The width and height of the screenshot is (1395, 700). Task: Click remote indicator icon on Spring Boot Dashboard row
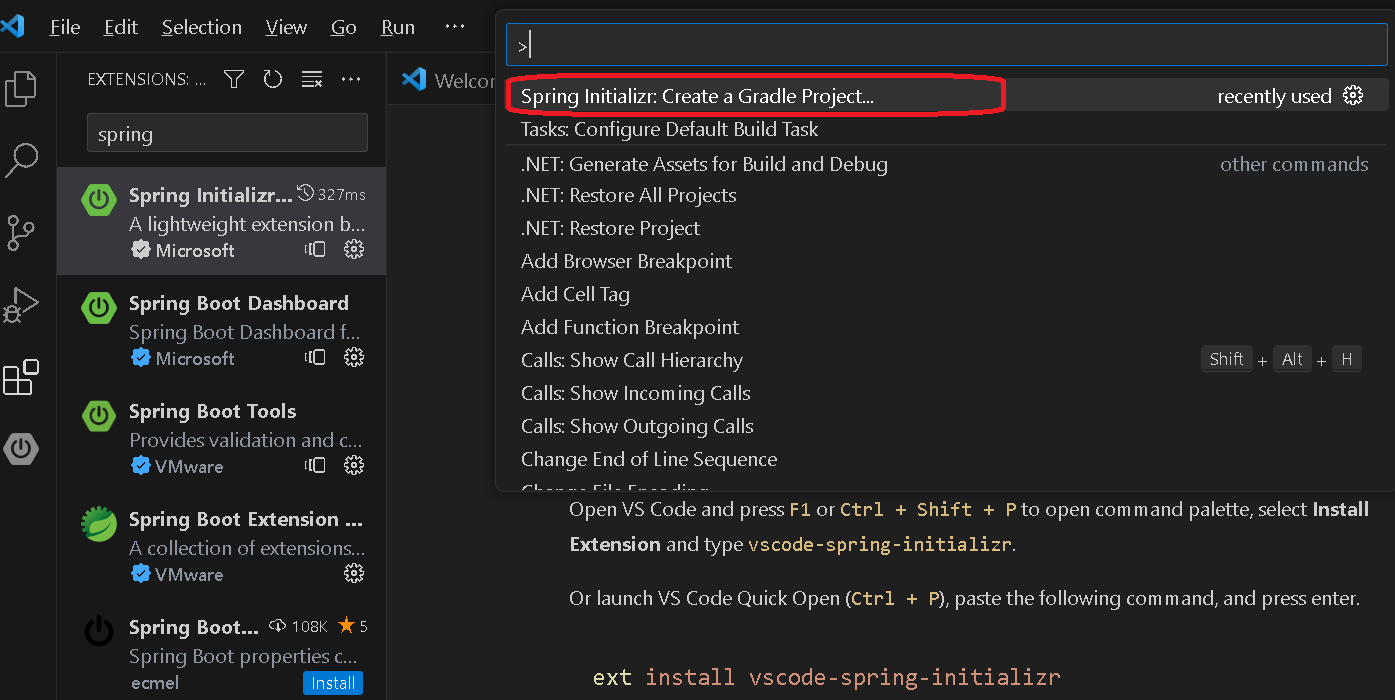pyautogui.click(x=316, y=357)
